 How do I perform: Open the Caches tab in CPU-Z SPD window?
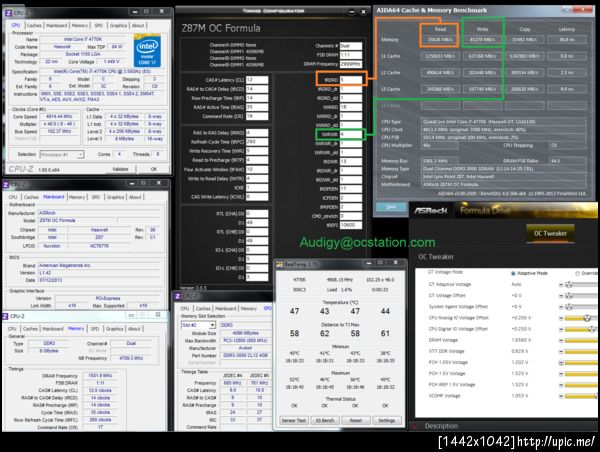click(x=203, y=308)
